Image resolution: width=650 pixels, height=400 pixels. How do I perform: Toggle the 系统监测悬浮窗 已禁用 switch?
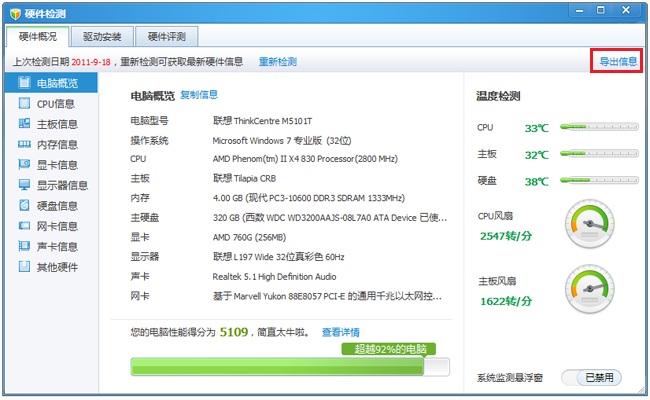(592, 377)
